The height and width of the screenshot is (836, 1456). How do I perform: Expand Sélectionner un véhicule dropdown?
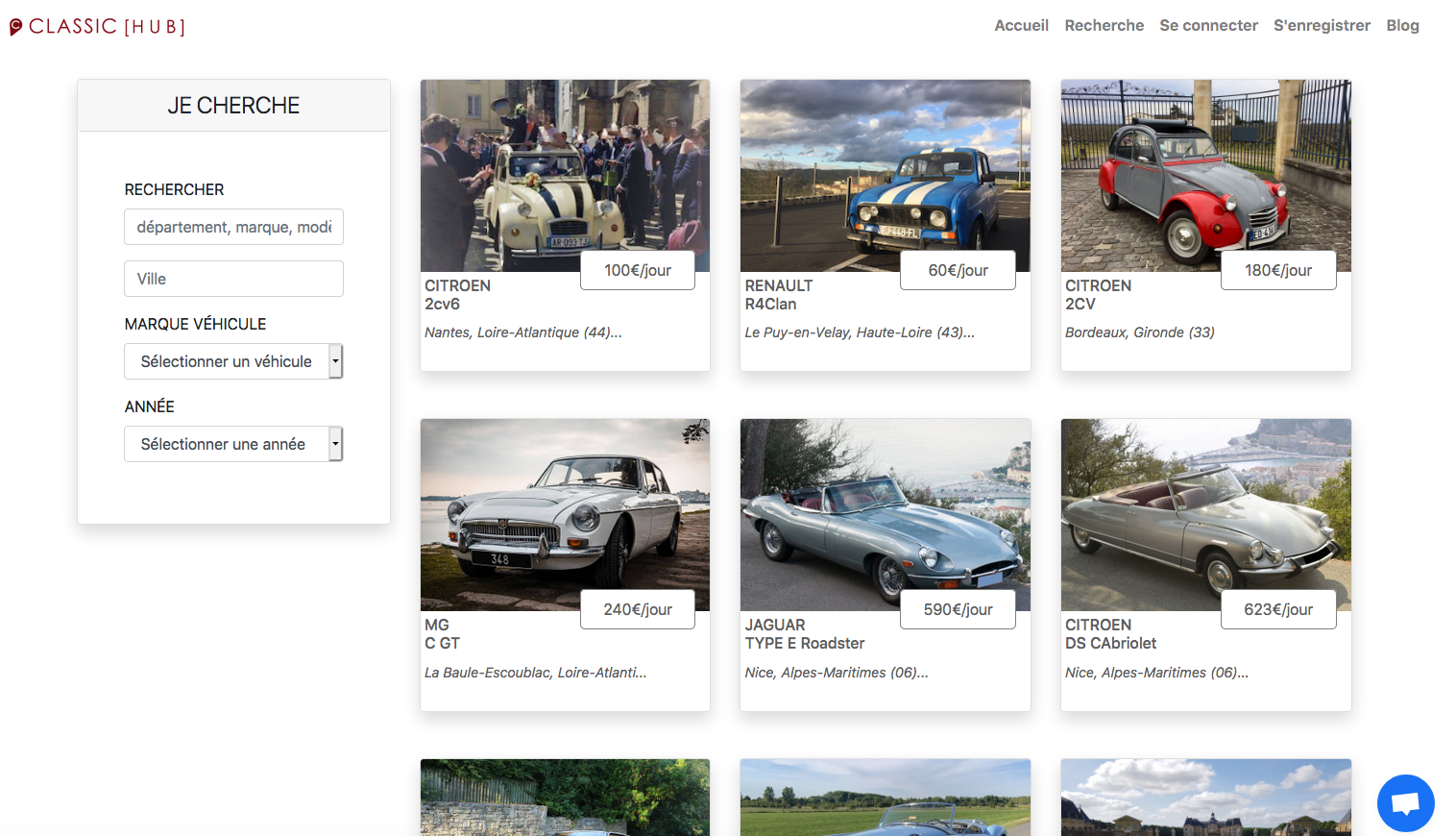(x=233, y=361)
